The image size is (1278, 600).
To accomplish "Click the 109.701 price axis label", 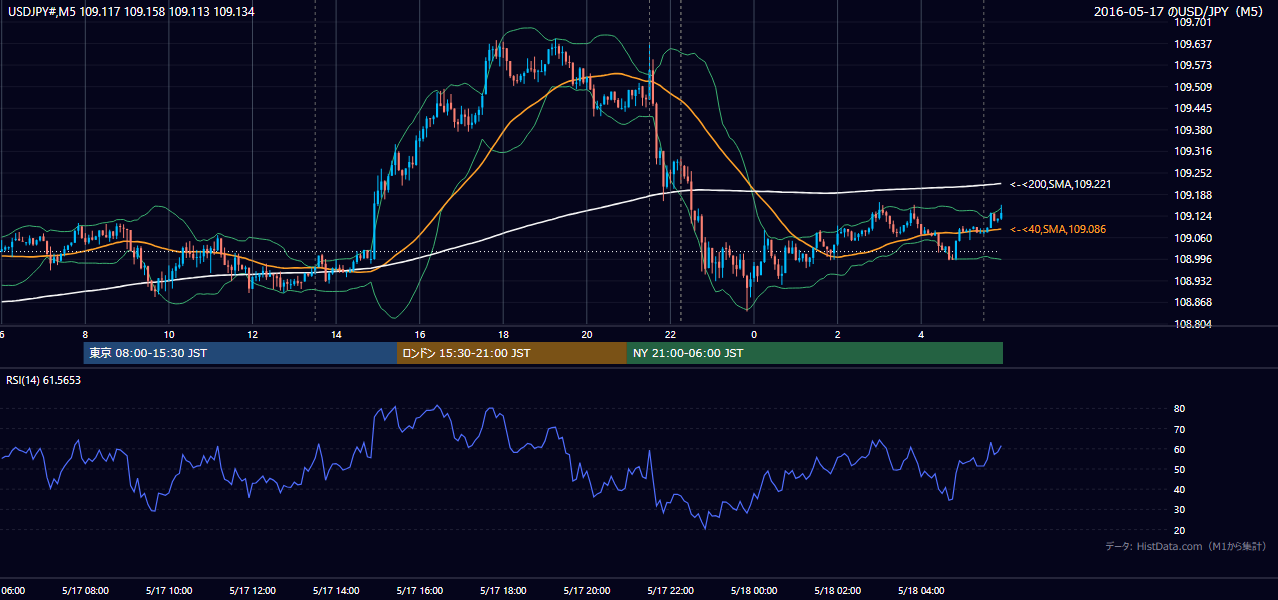I will click(x=1193, y=22).
